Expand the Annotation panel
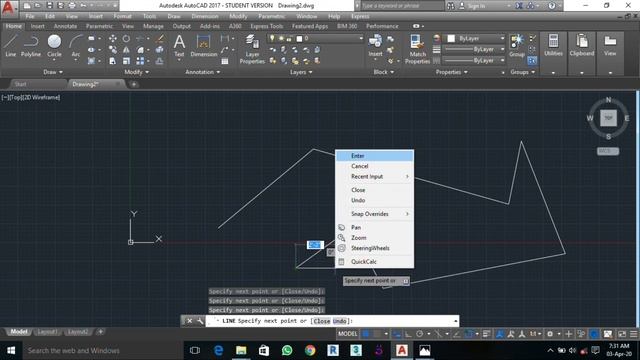The height and width of the screenshot is (360, 640). [x=202, y=72]
